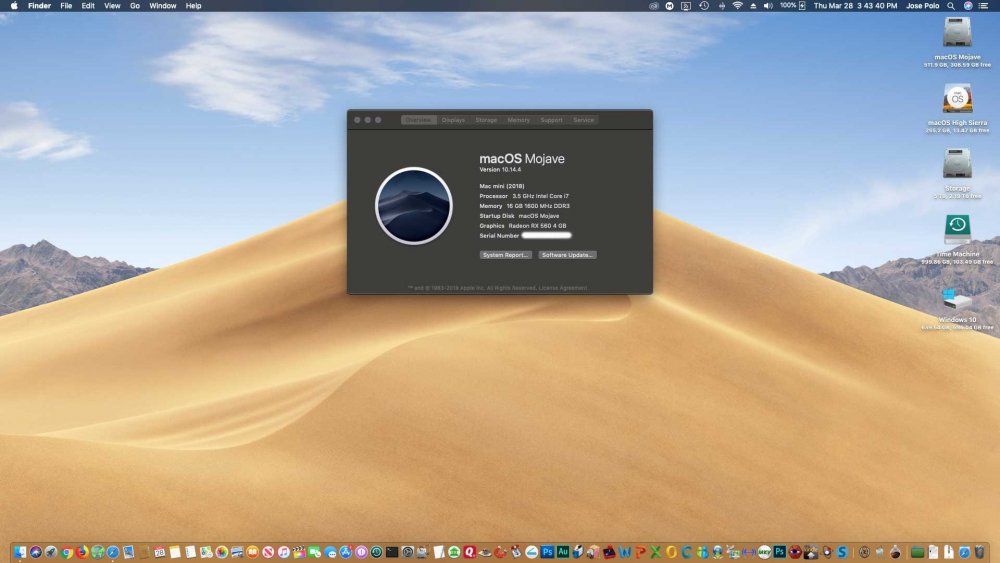
Task: Open Skype from the Dock
Action: point(842,552)
